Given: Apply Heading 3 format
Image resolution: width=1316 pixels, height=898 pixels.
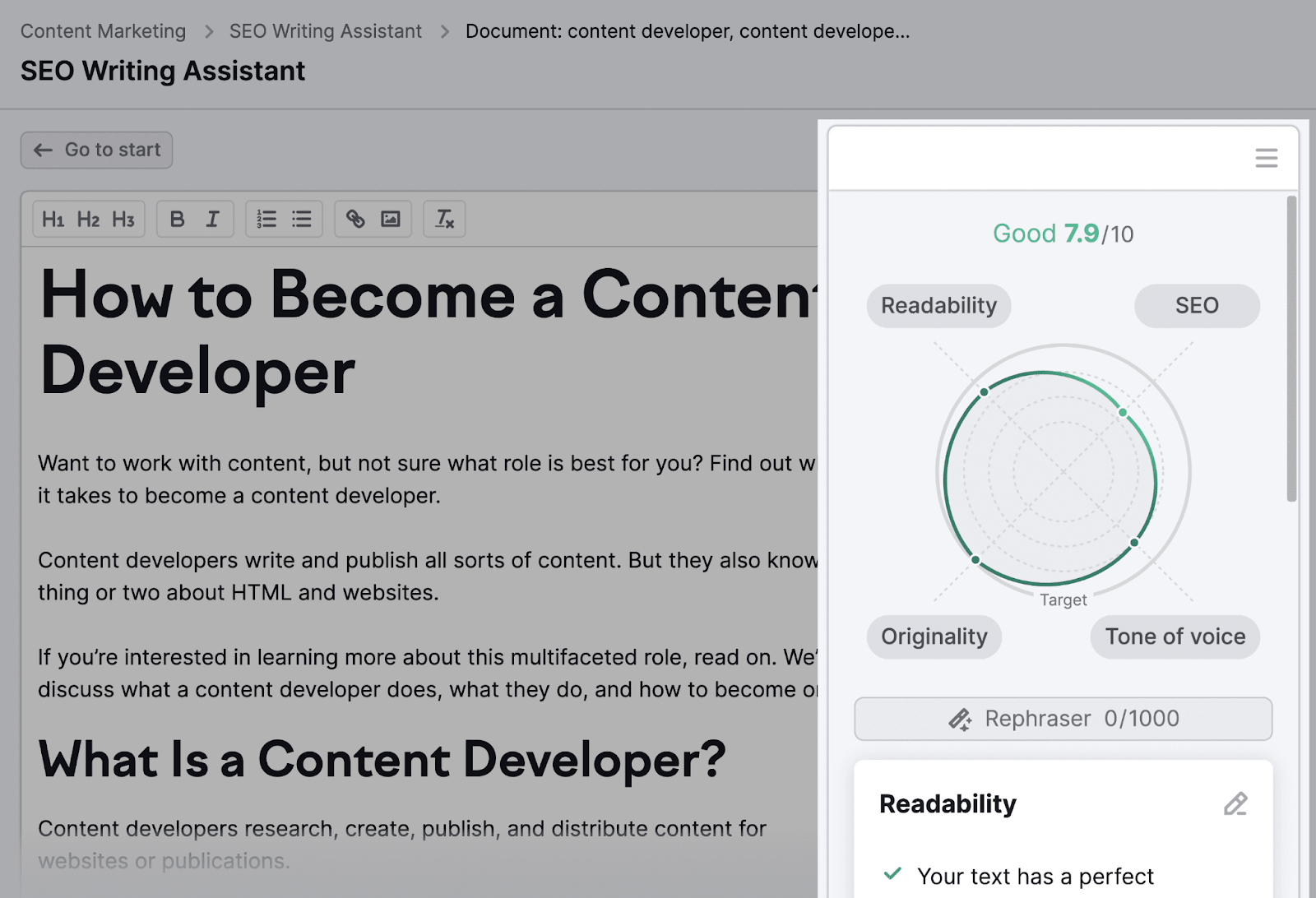Looking at the screenshot, I should pyautogui.click(x=123, y=220).
